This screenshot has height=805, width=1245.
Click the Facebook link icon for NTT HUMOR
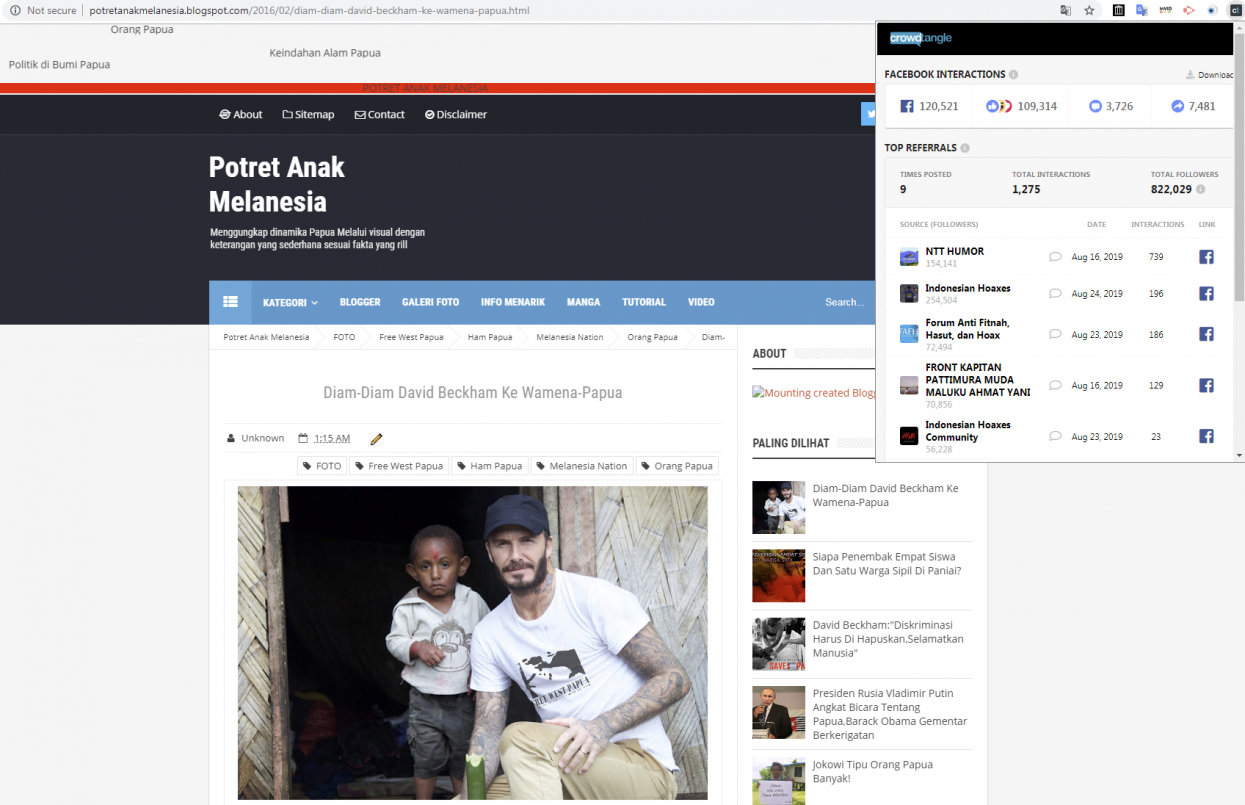[x=1206, y=257]
